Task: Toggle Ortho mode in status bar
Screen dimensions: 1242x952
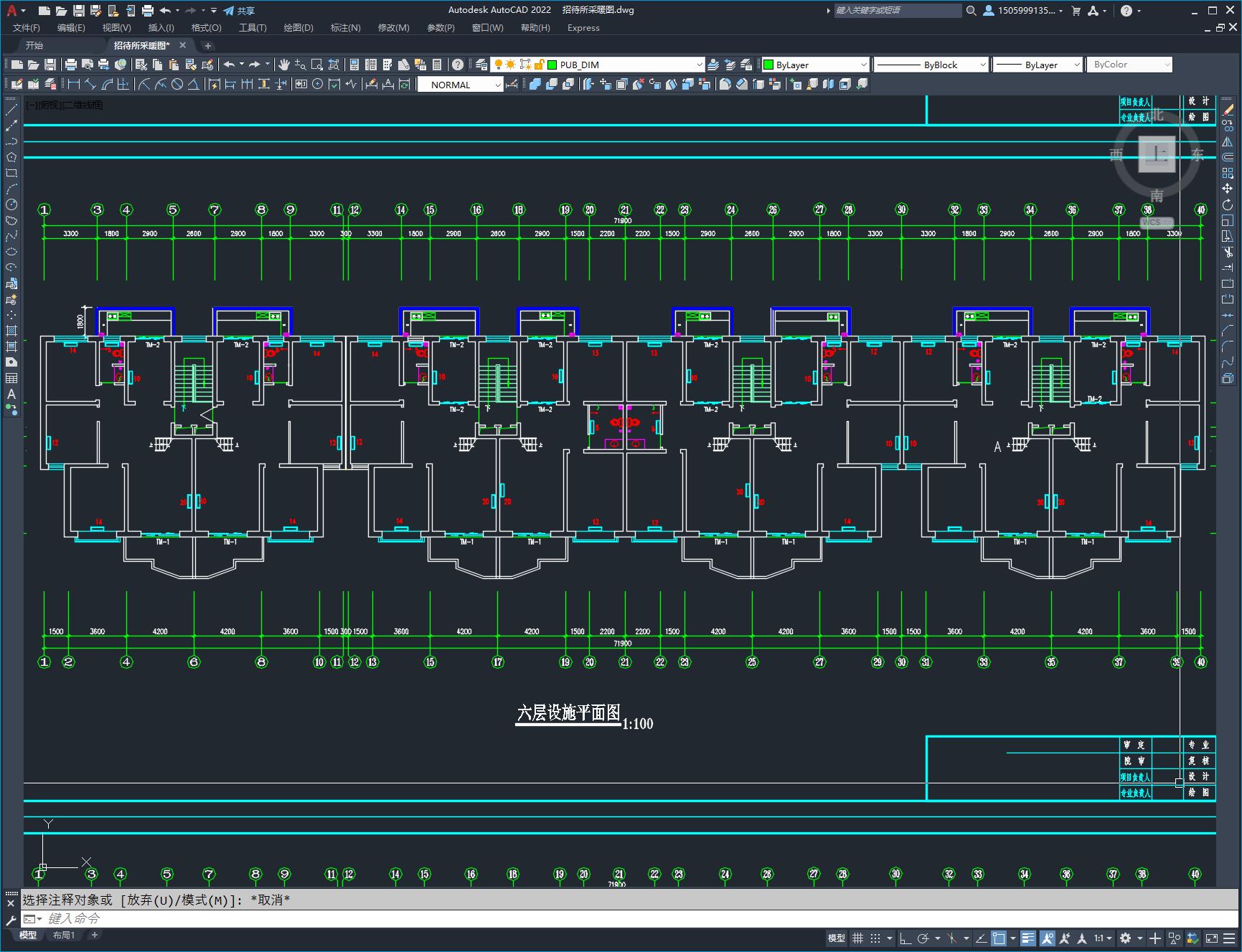Action: (x=905, y=938)
